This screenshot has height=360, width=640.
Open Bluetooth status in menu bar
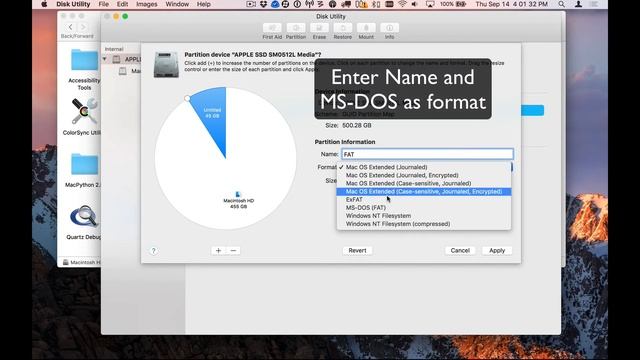point(376,4)
